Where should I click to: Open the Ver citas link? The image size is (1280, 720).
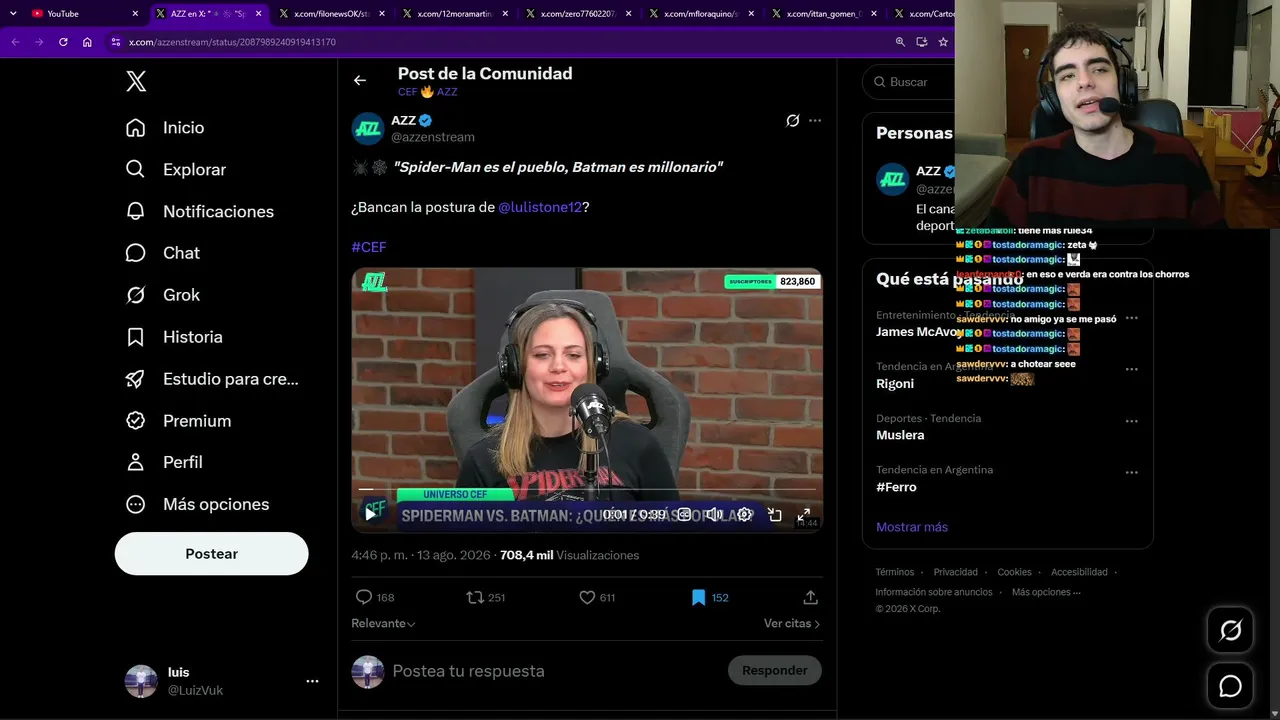pyautogui.click(x=792, y=623)
